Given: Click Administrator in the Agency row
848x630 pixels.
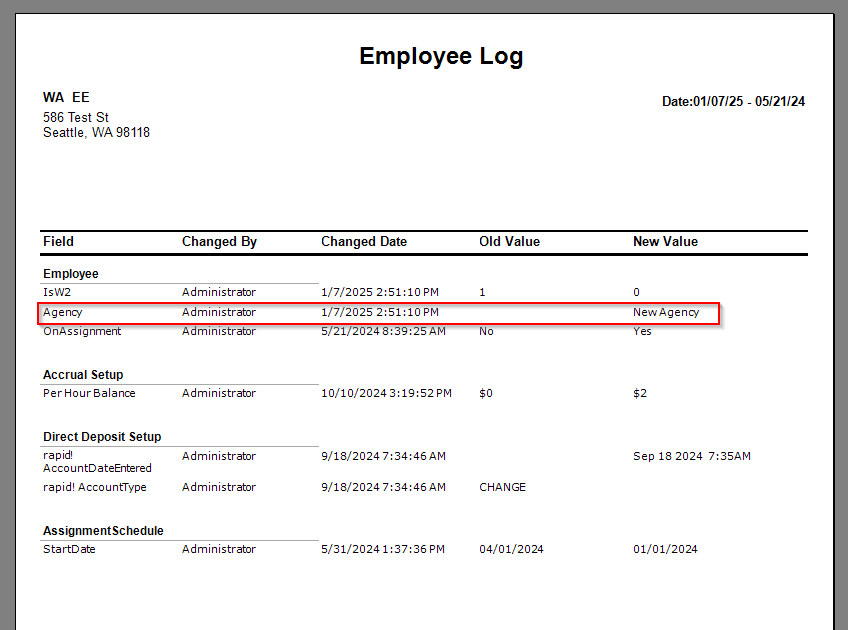Looking at the screenshot, I should tap(218, 312).
